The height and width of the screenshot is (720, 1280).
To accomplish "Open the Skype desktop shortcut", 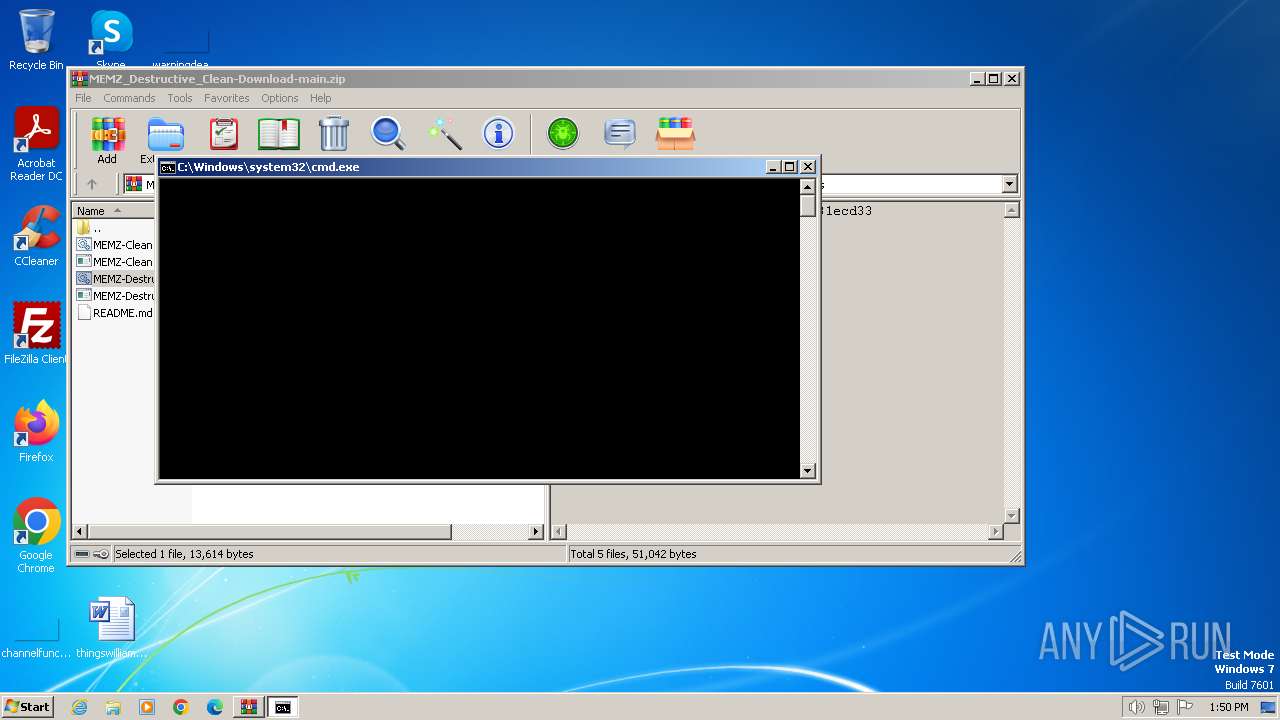I will point(111,40).
